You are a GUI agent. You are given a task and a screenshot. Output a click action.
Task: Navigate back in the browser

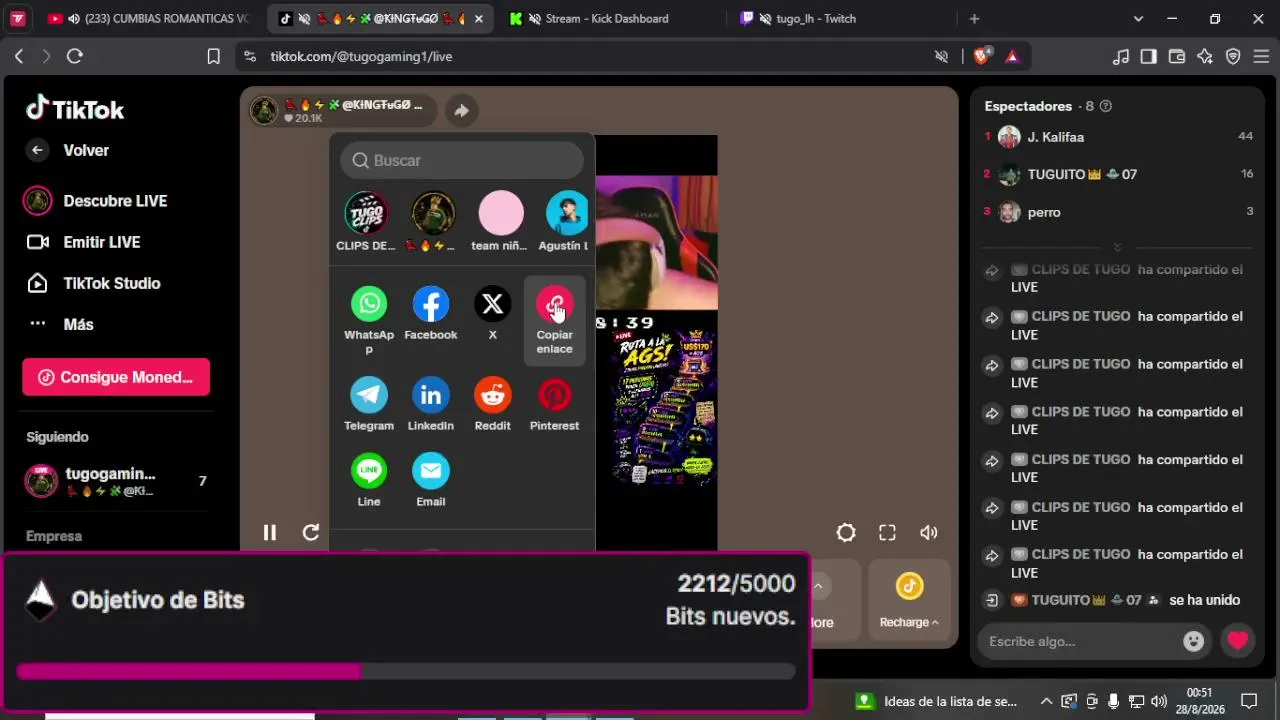(x=19, y=57)
